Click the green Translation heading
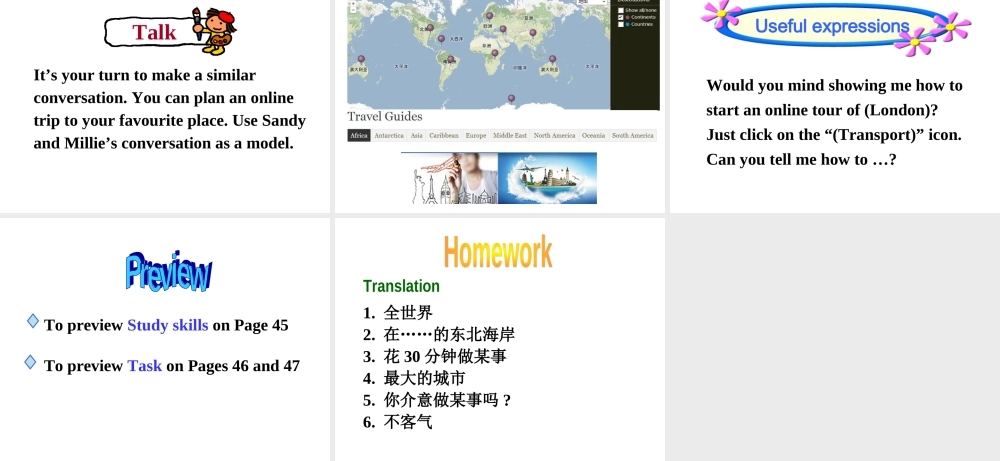The image size is (1000, 461). click(401, 286)
